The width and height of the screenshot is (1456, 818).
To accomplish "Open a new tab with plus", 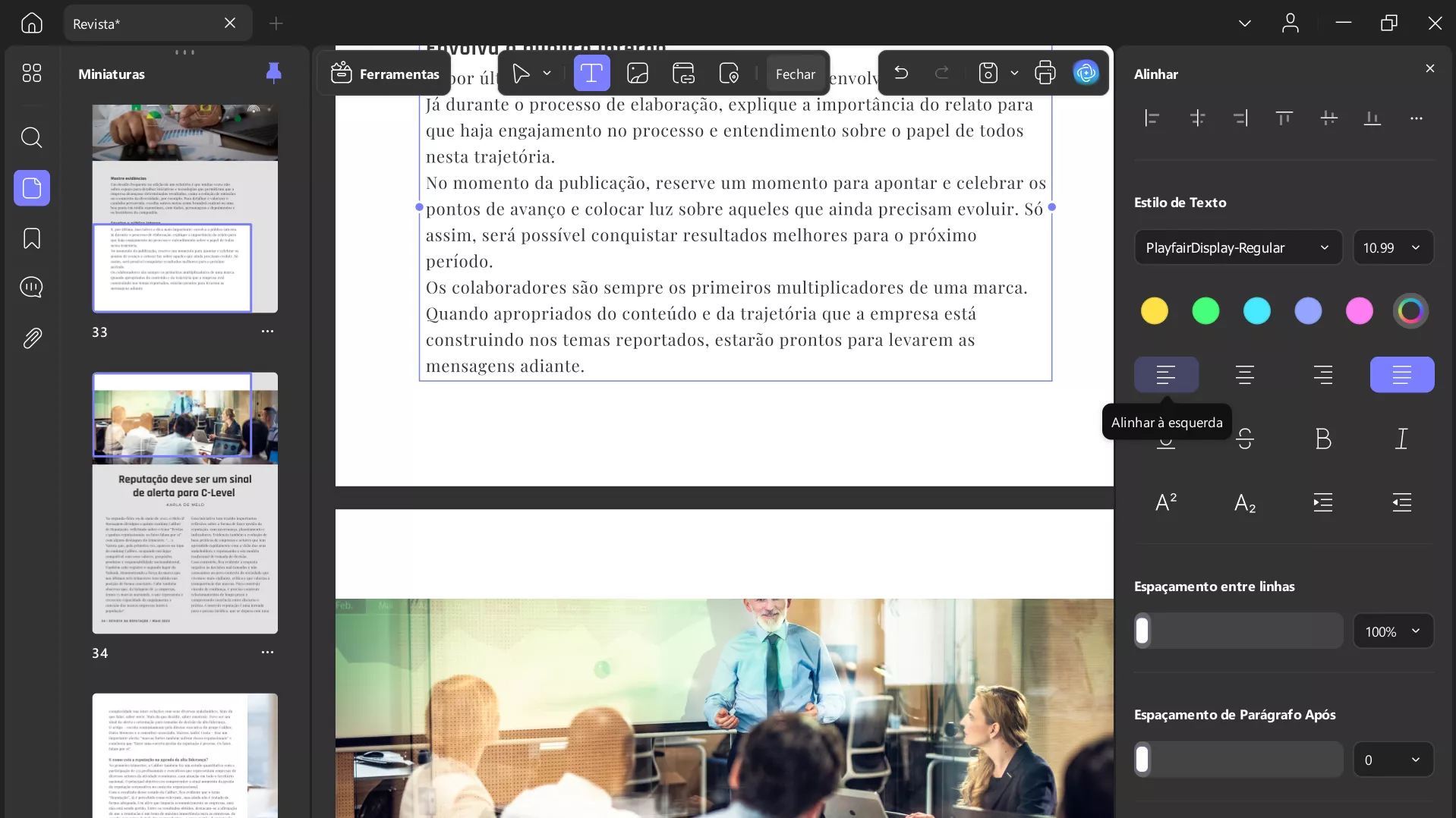I will (276, 24).
